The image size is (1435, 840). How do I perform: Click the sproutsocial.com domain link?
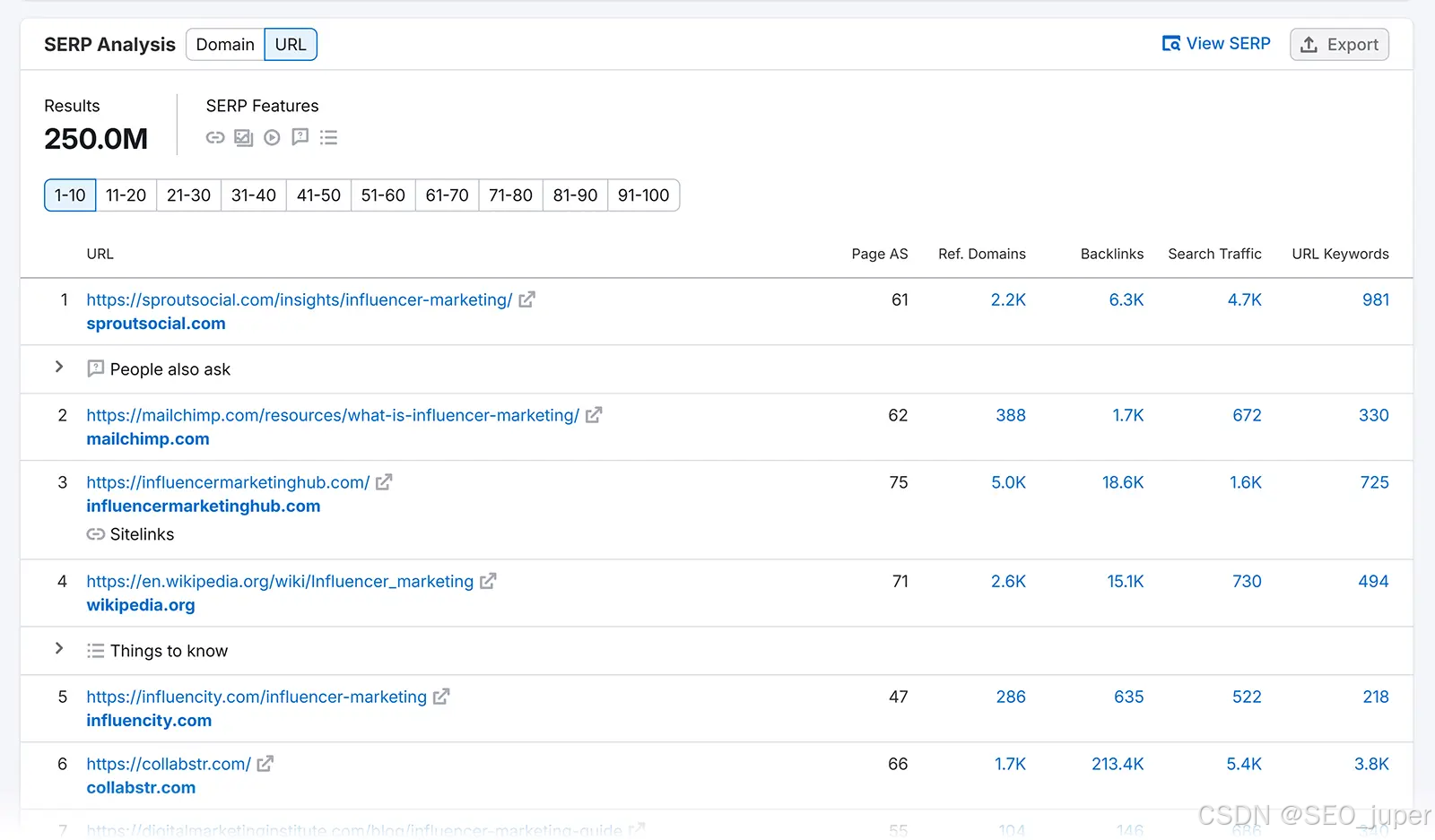click(x=156, y=324)
